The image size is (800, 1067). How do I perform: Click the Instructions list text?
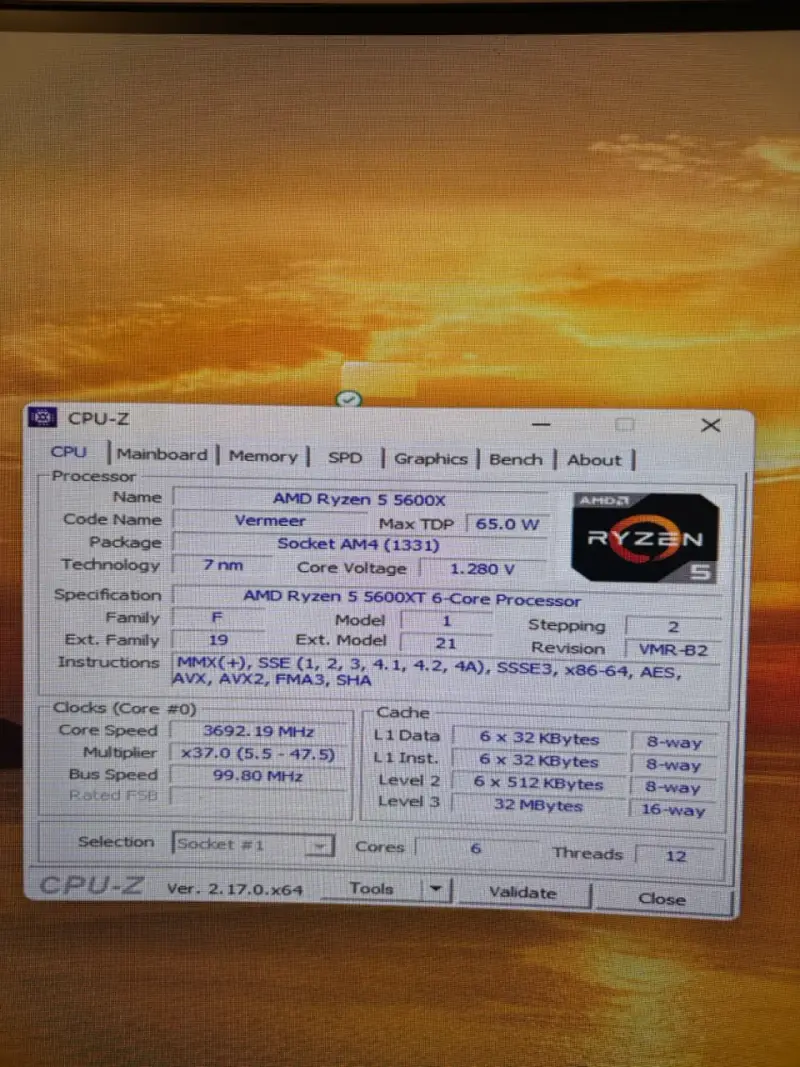click(x=427, y=670)
